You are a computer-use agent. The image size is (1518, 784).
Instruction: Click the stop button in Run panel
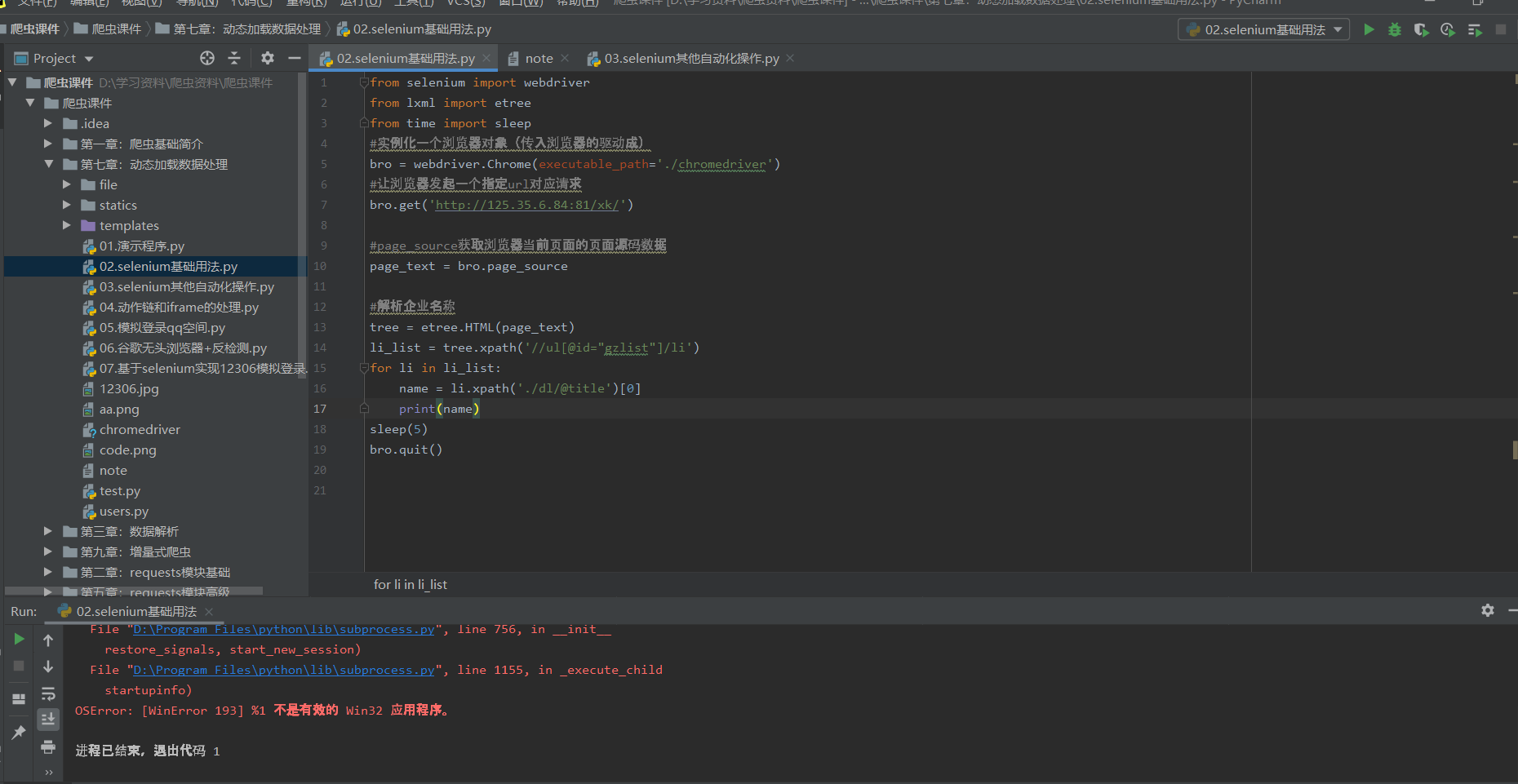19,667
